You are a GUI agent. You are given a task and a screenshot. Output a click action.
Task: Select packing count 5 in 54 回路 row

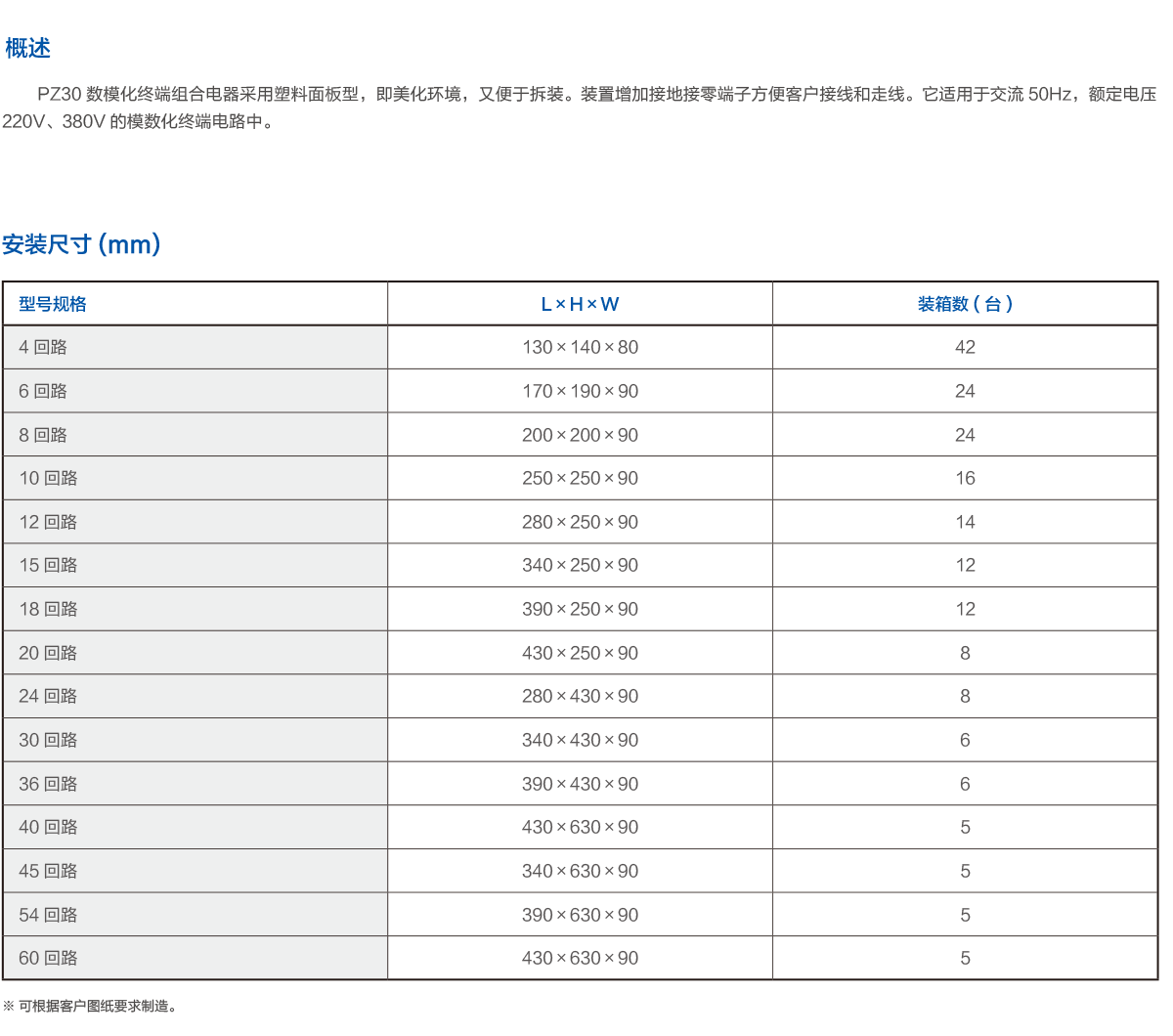pos(965,915)
